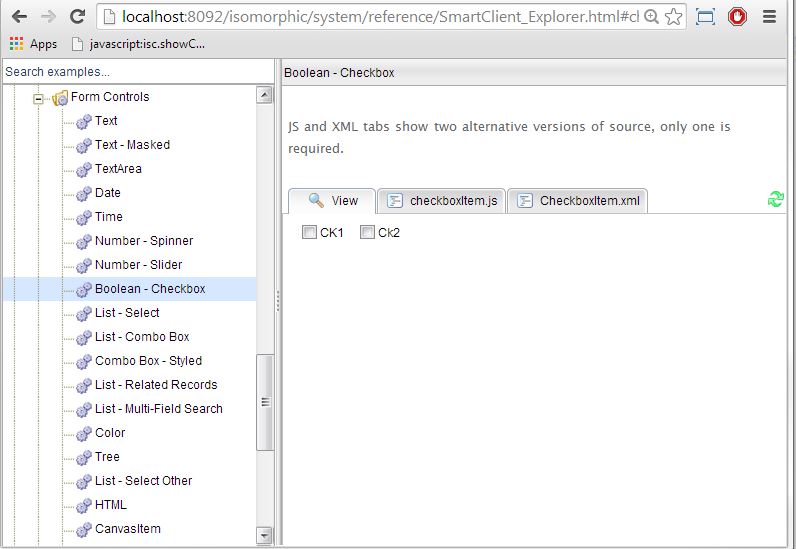The image size is (796, 549).
Task: Bookmark page using star icon
Action: coord(674,17)
